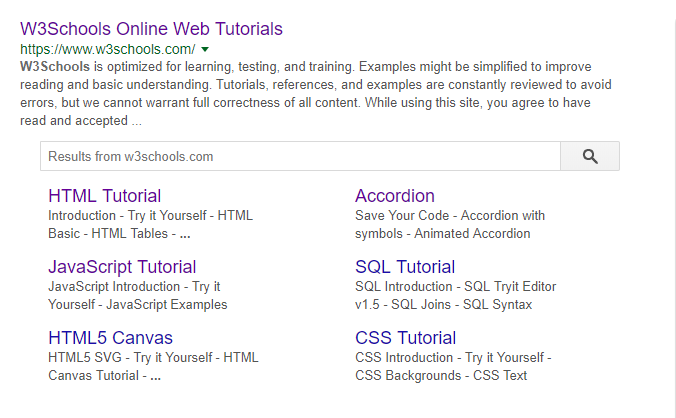Screen dimensions: 676x418
Task: Click 'JavaScript Introduction - Try it' text
Action: click(x=134, y=287)
